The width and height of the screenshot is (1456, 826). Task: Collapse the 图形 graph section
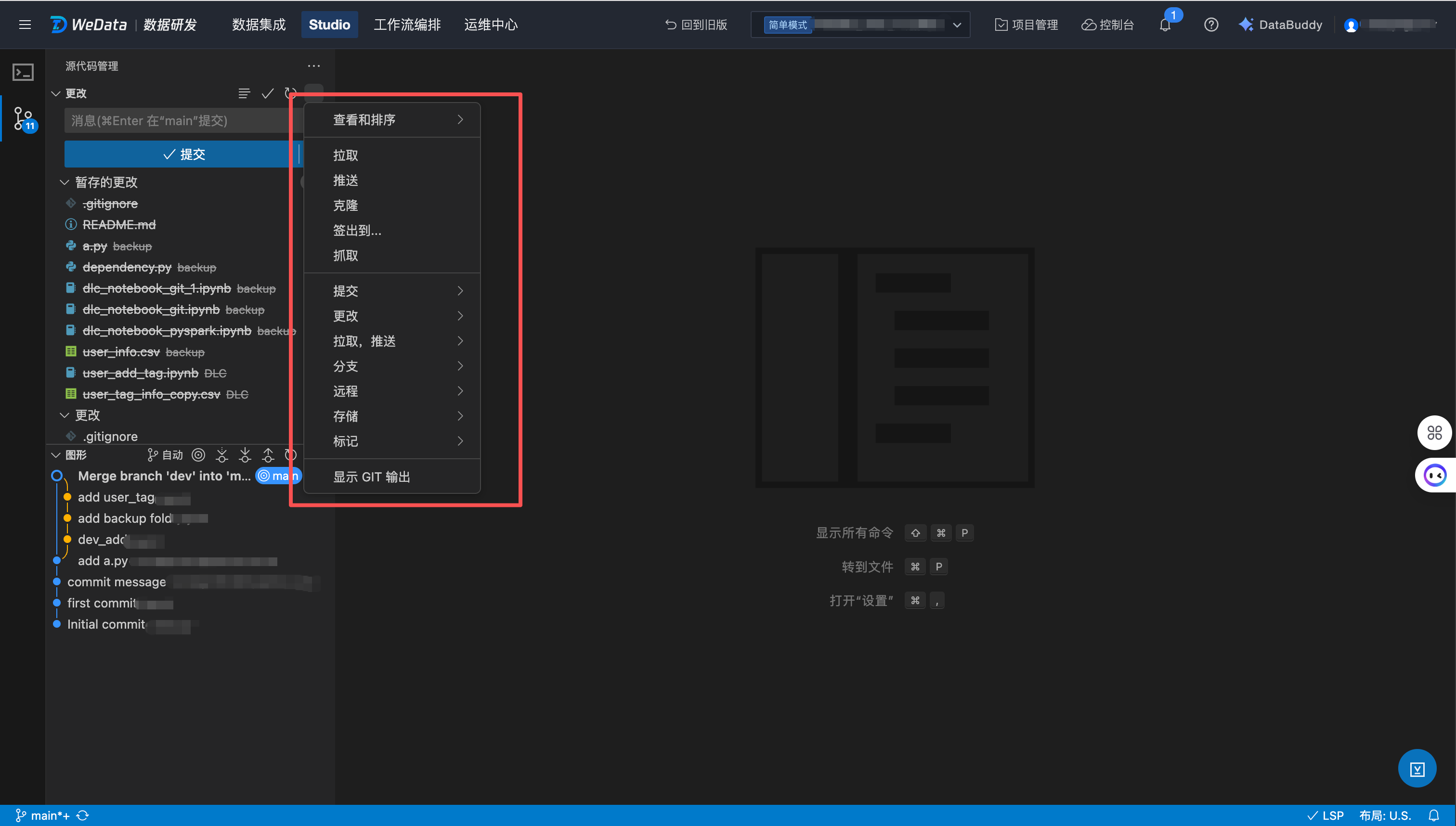(x=55, y=455)
